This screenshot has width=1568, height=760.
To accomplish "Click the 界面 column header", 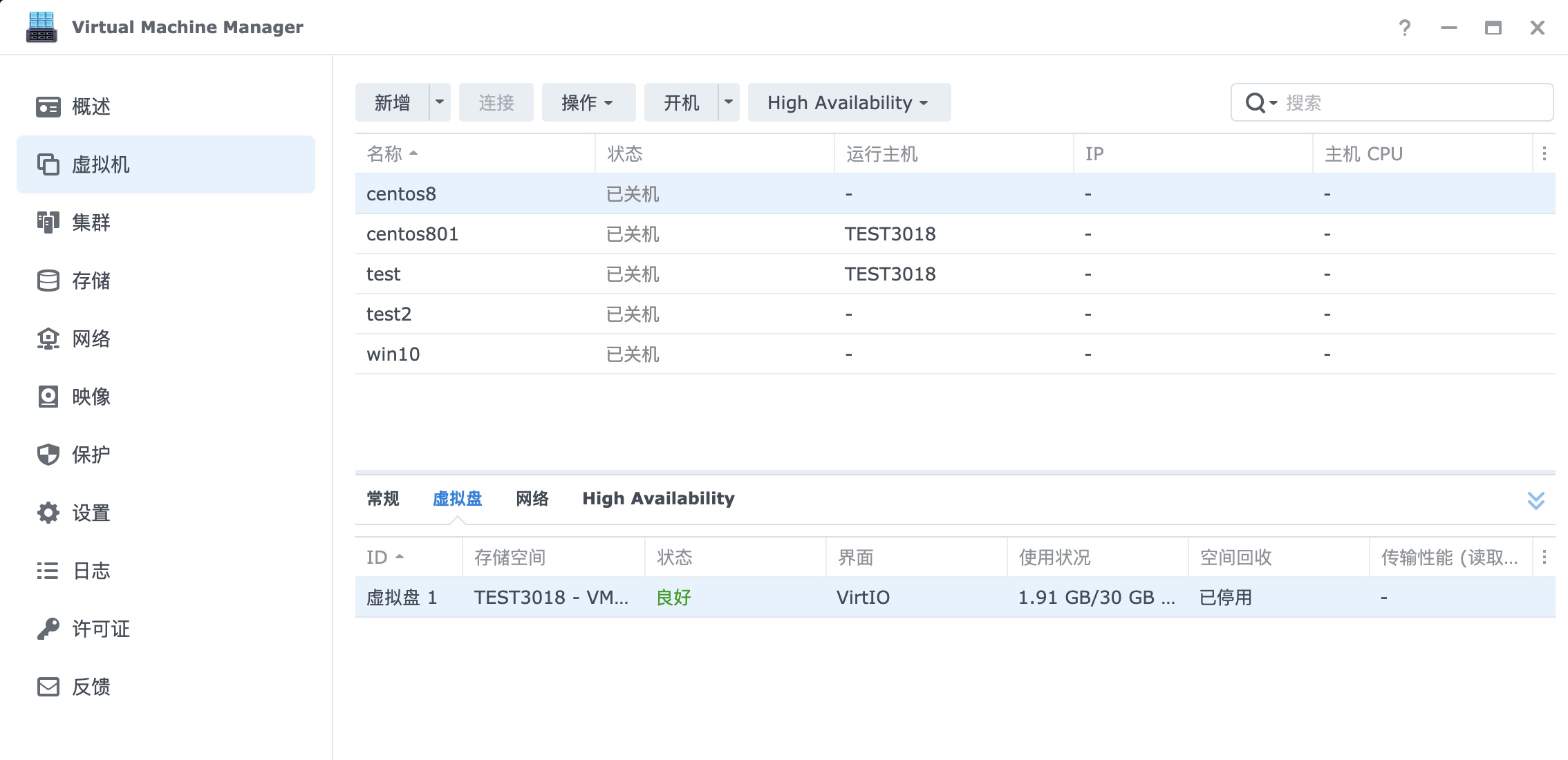I will click(x=916, y=557).
